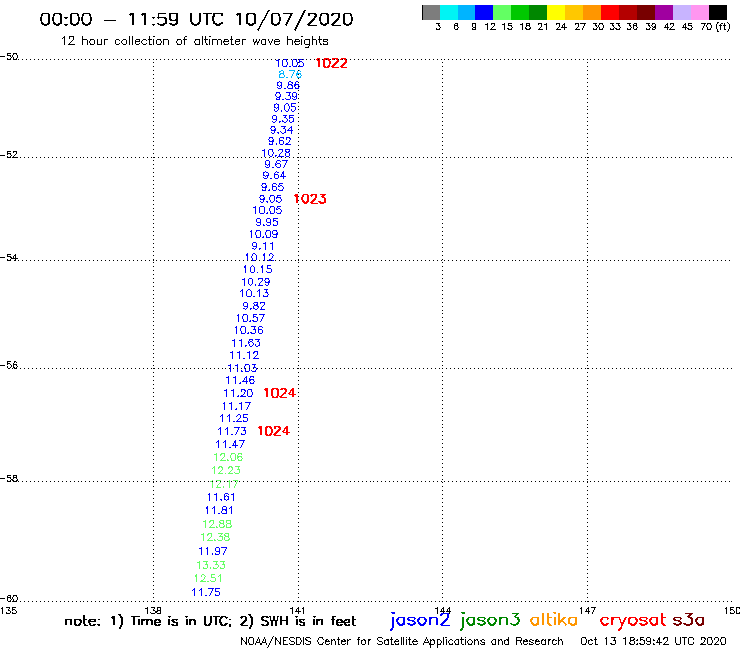Click the NOAA/NESDIS Center credit line
Viewport: 740px width, 650px height.
pos(402,641)
